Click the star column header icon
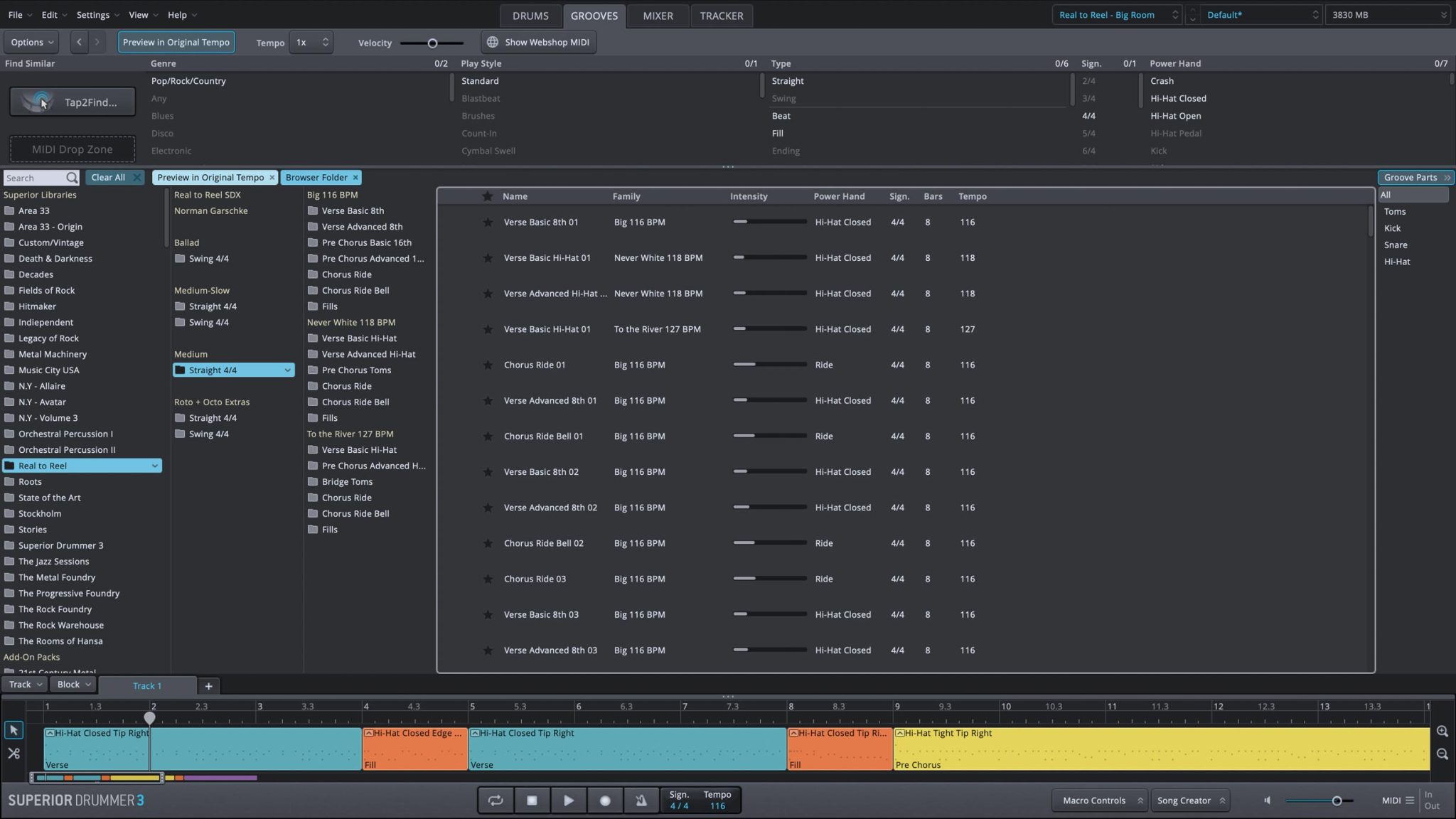This screenshot has width=1456, height=819. coord(488,196)
